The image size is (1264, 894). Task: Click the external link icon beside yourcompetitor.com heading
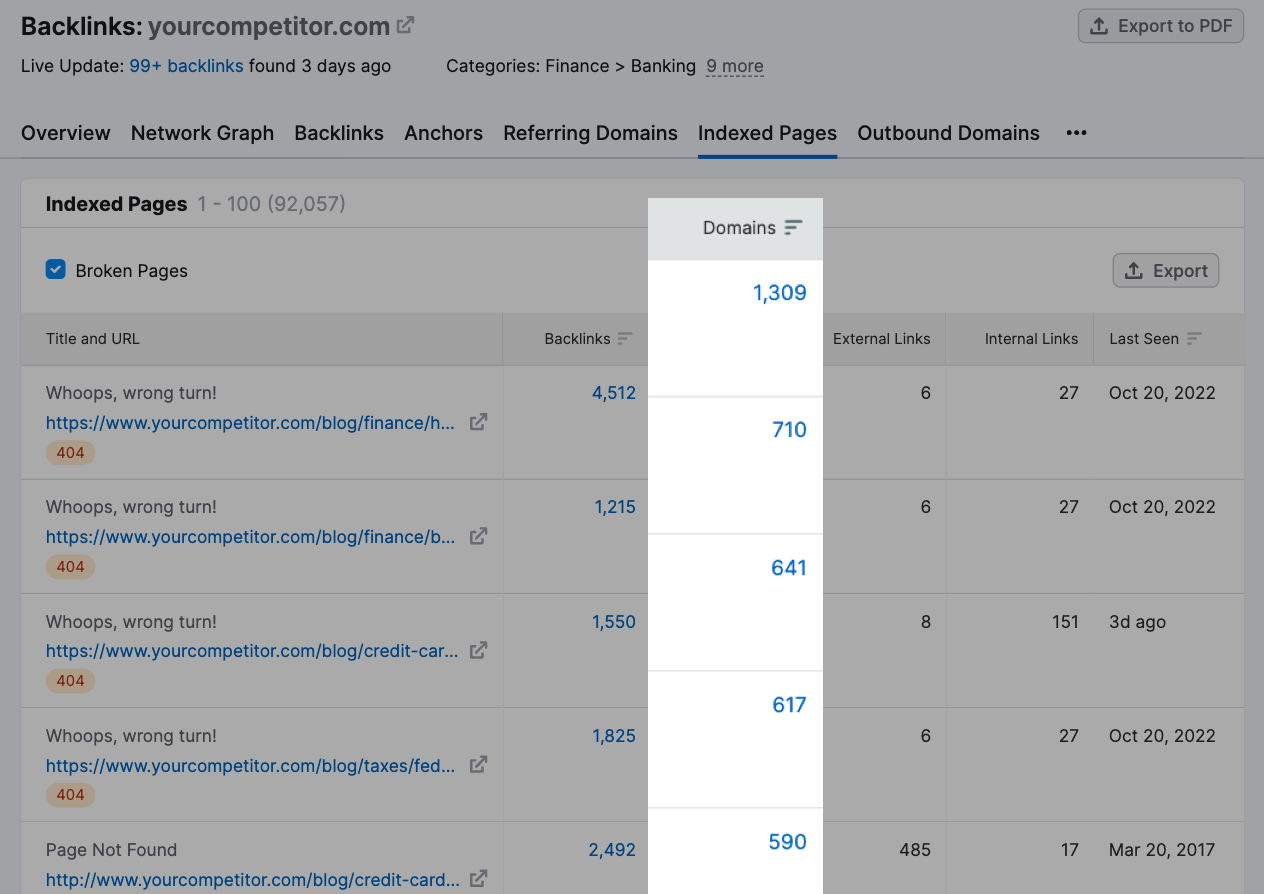pos(404,25)
